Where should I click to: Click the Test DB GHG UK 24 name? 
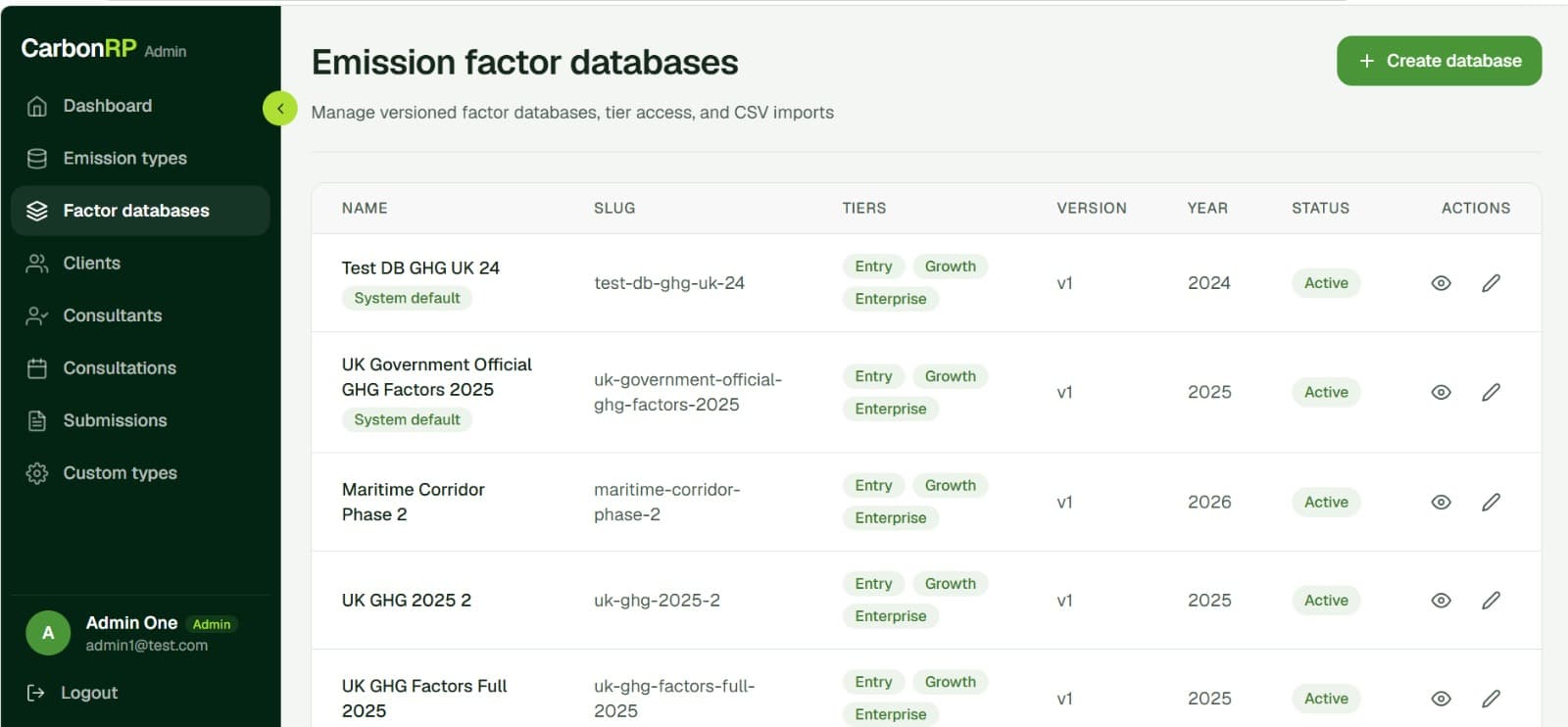tap(420, 267)
